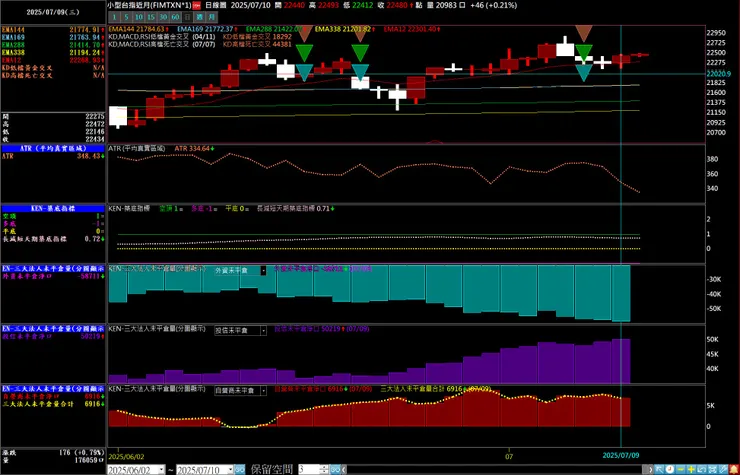Switch to the 10-minute timeframe
Viewport: 740px width, 475px height.
pyautogui.click(x=138, y=17)
